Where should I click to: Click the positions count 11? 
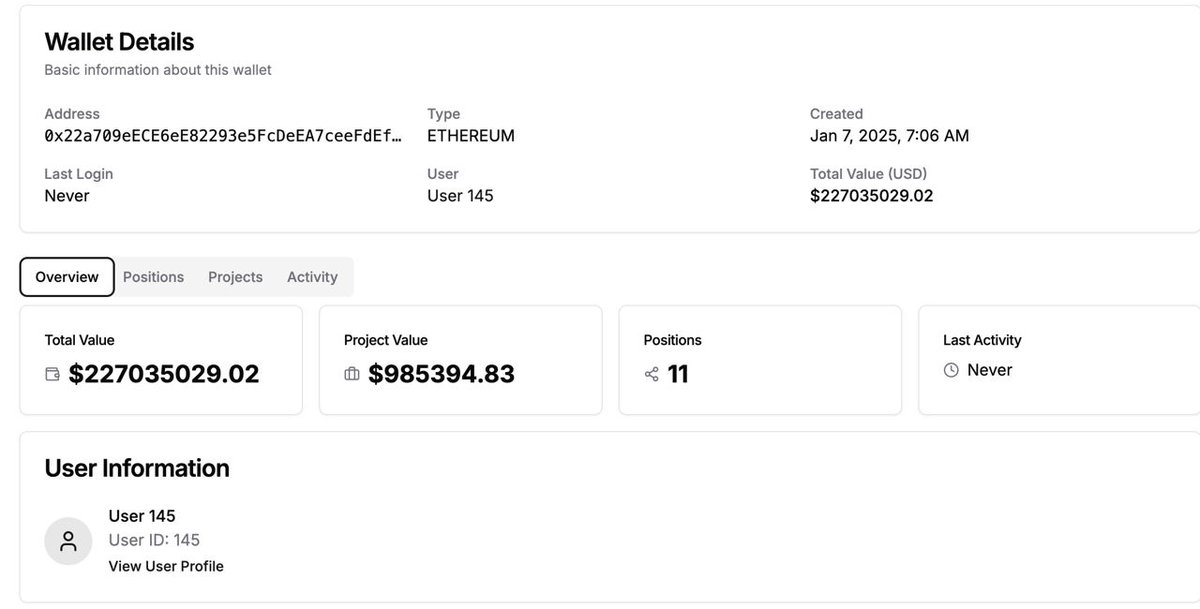point(678,374)
